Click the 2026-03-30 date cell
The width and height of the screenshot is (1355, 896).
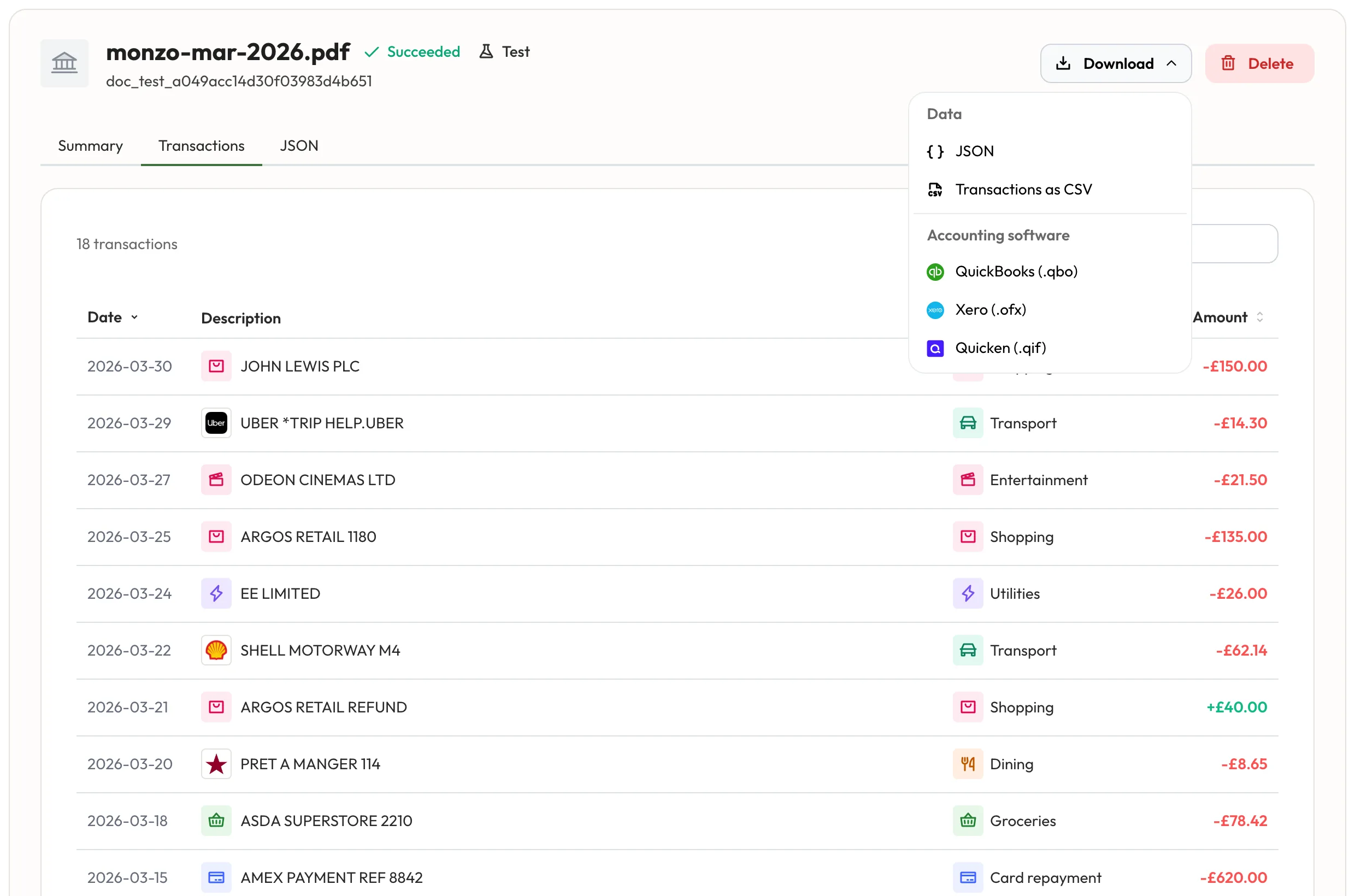pos(129,366)
